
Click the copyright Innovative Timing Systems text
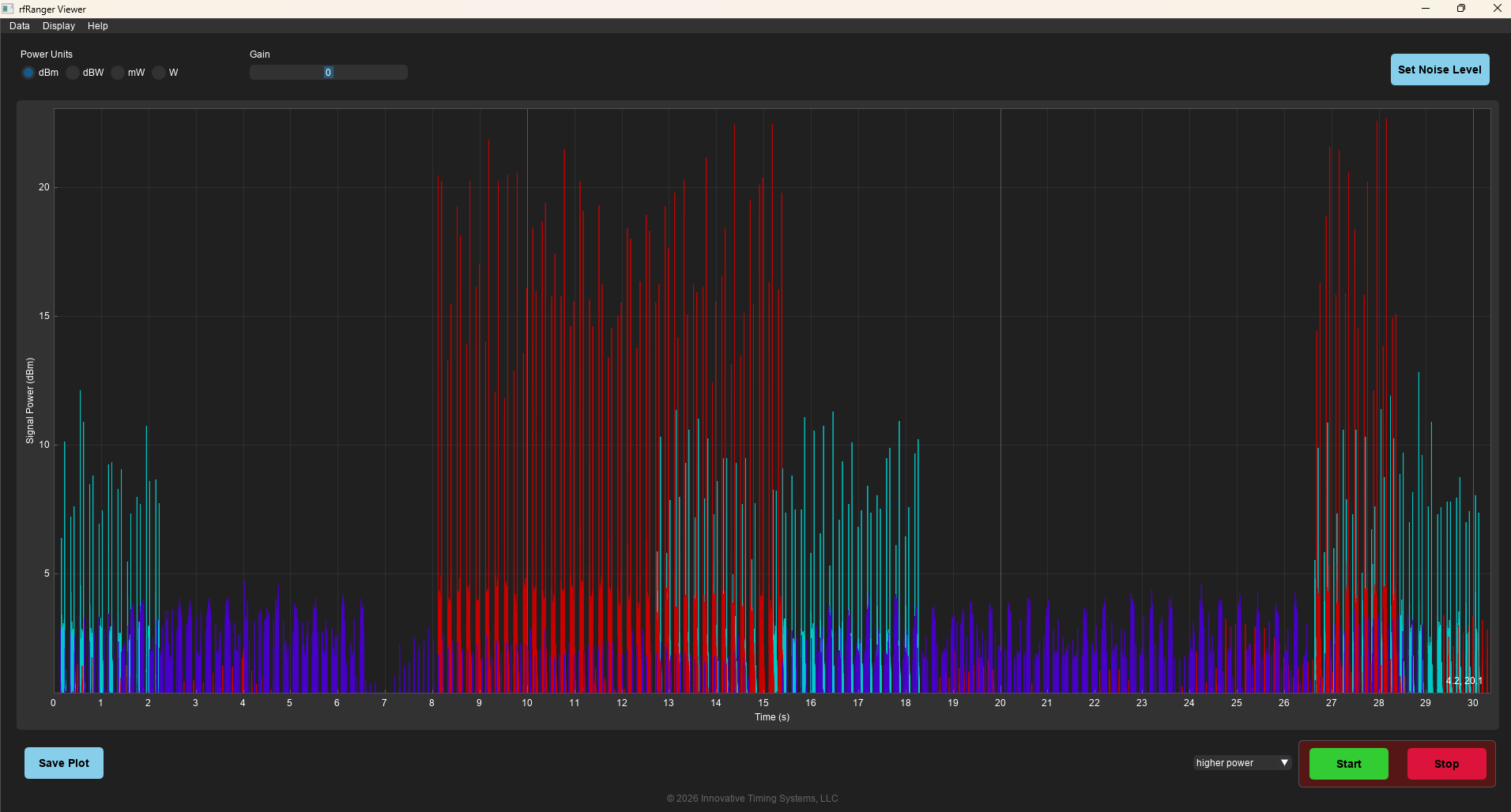[x=752, y=799]
